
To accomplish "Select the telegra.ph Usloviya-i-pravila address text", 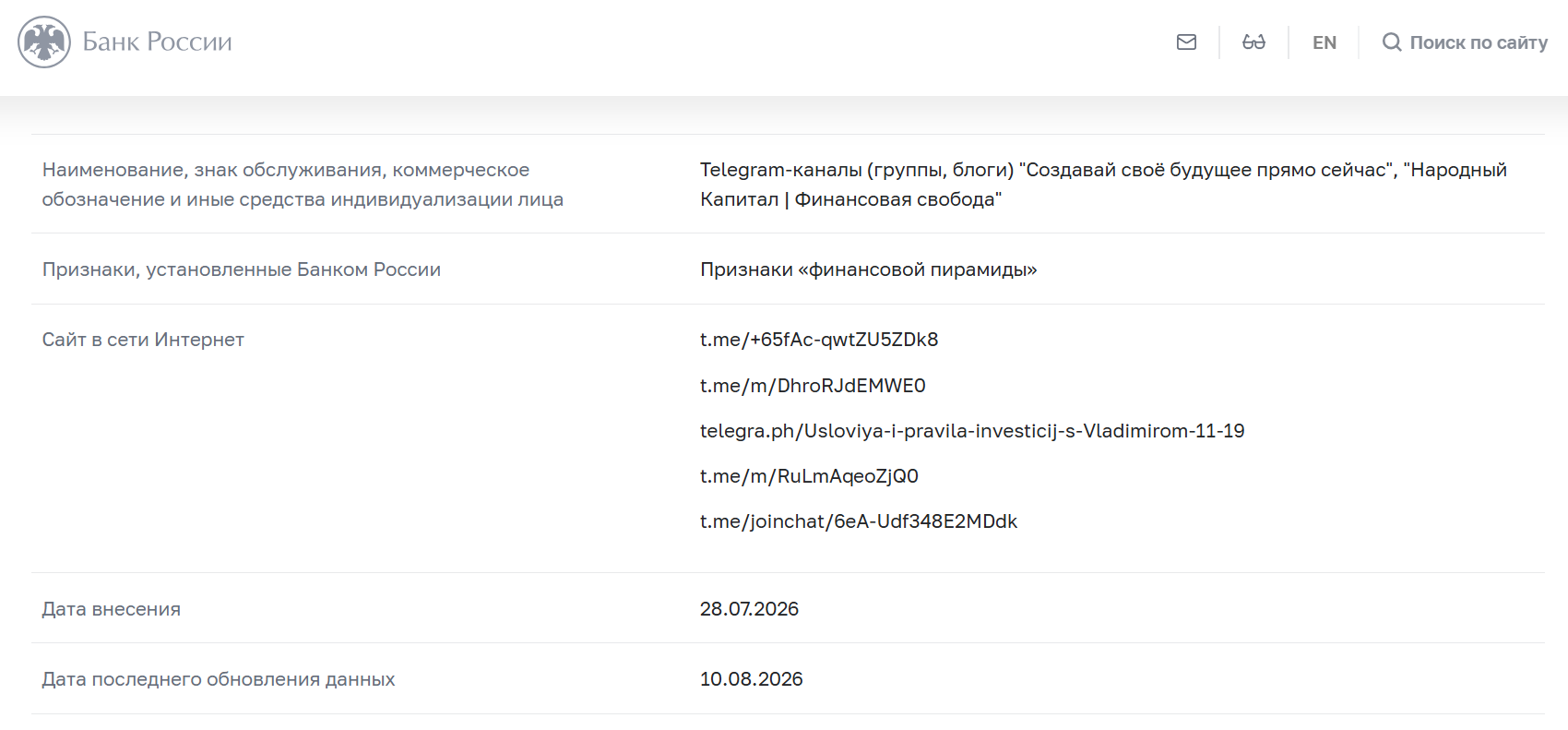I will (972, 431).
